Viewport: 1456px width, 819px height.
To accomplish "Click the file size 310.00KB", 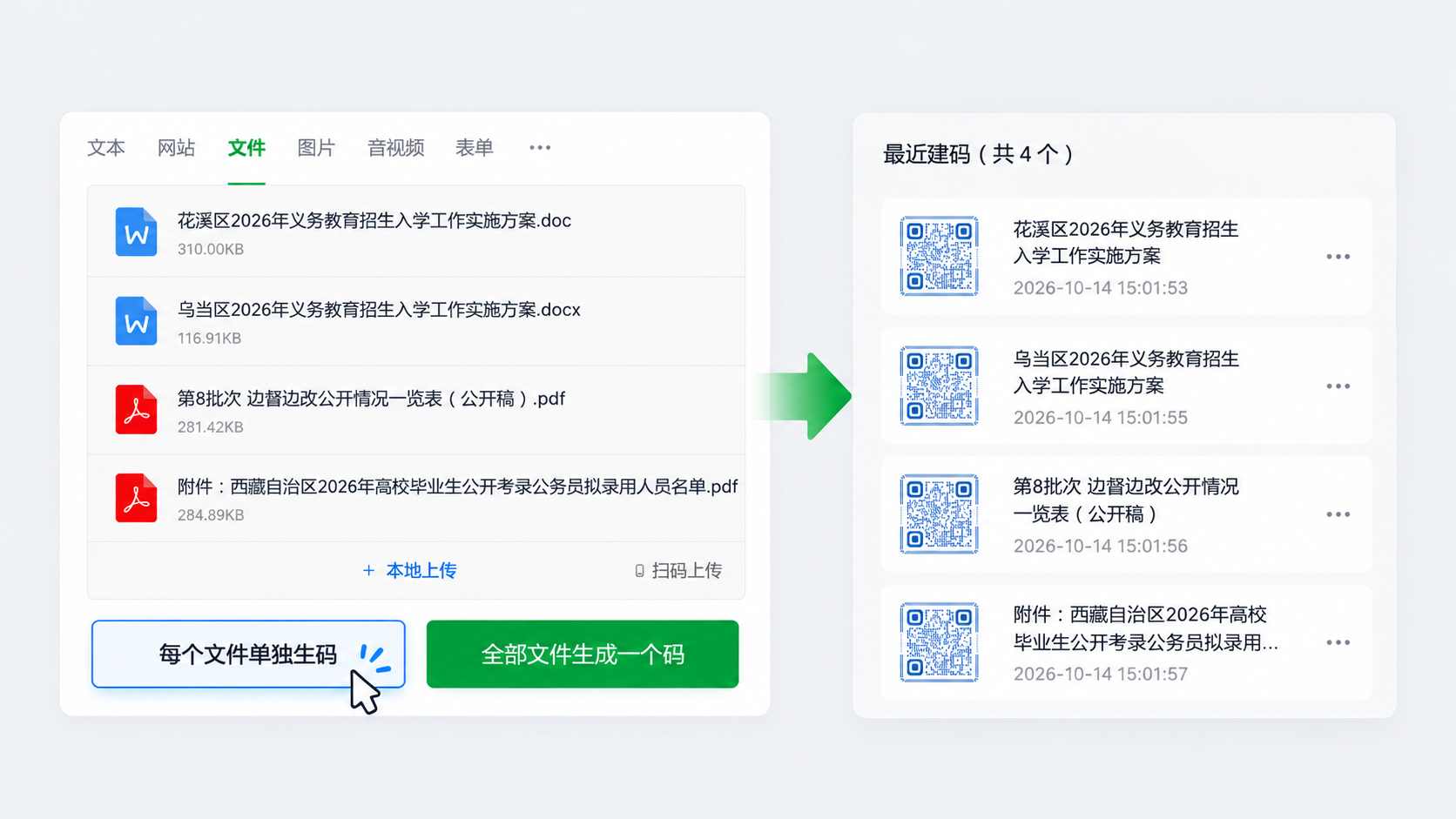I will (211, 249).
